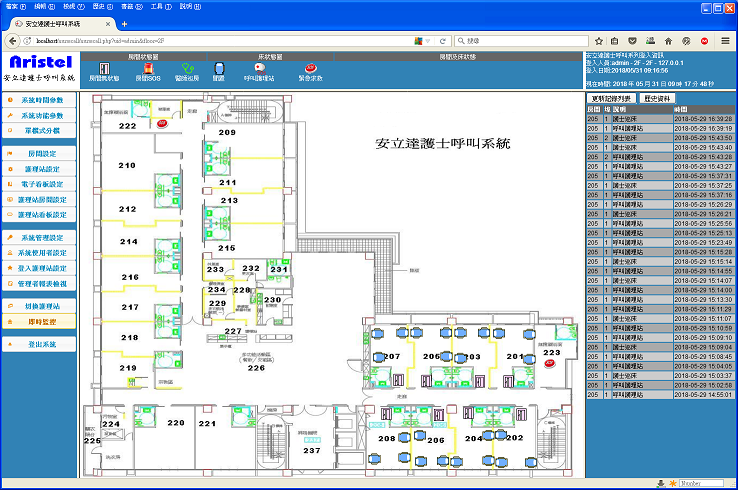Click the Pocket icon in browser toolbar
The width and height of the screenshot is (738, 490).
tap(633, 41)
